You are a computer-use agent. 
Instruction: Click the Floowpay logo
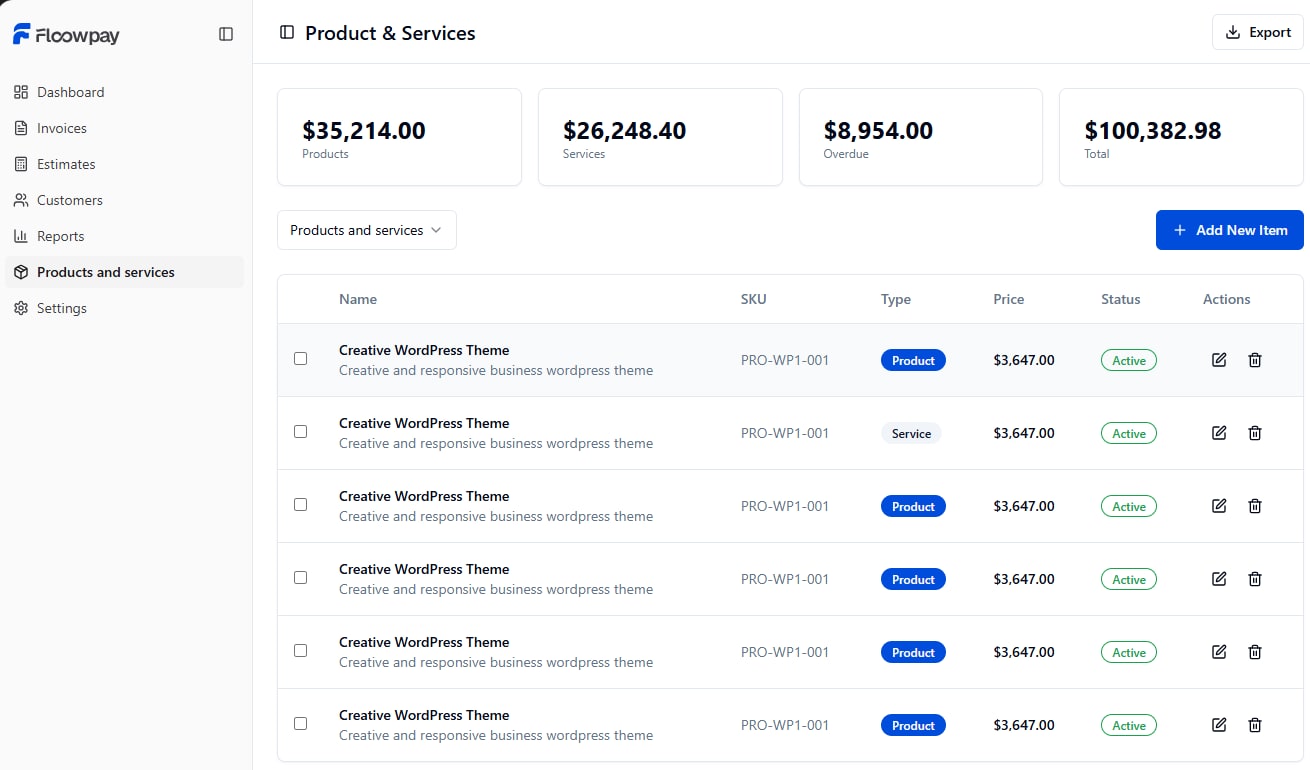coord(66,35)
